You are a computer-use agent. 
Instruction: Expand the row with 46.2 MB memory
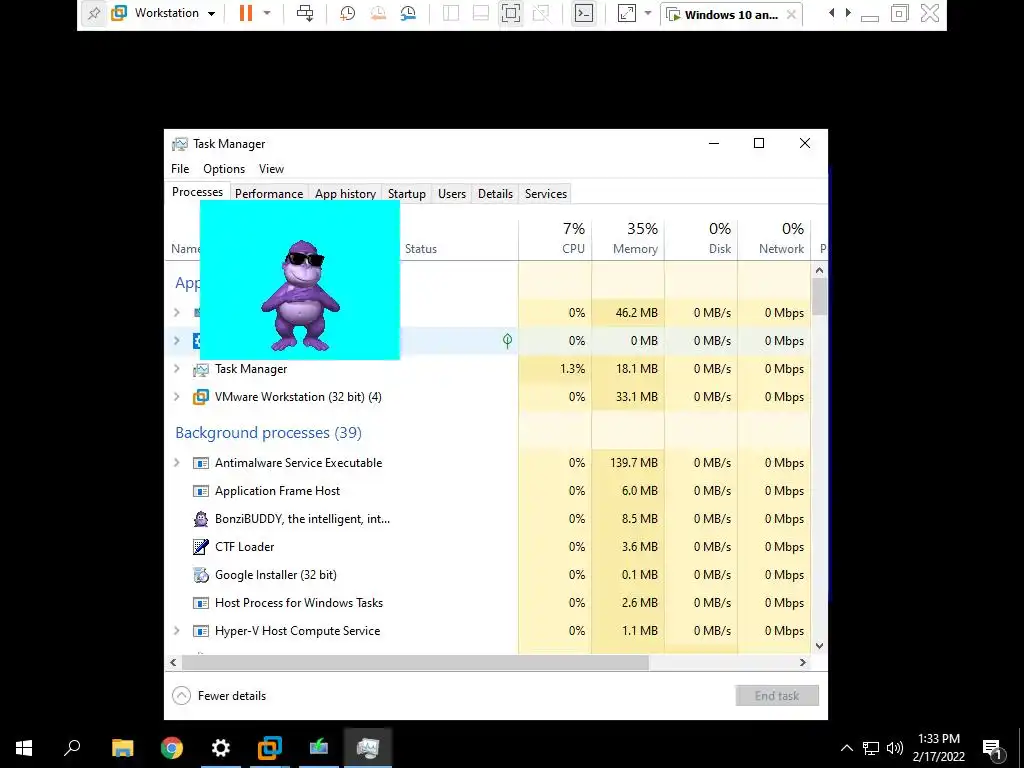point(176,313)
